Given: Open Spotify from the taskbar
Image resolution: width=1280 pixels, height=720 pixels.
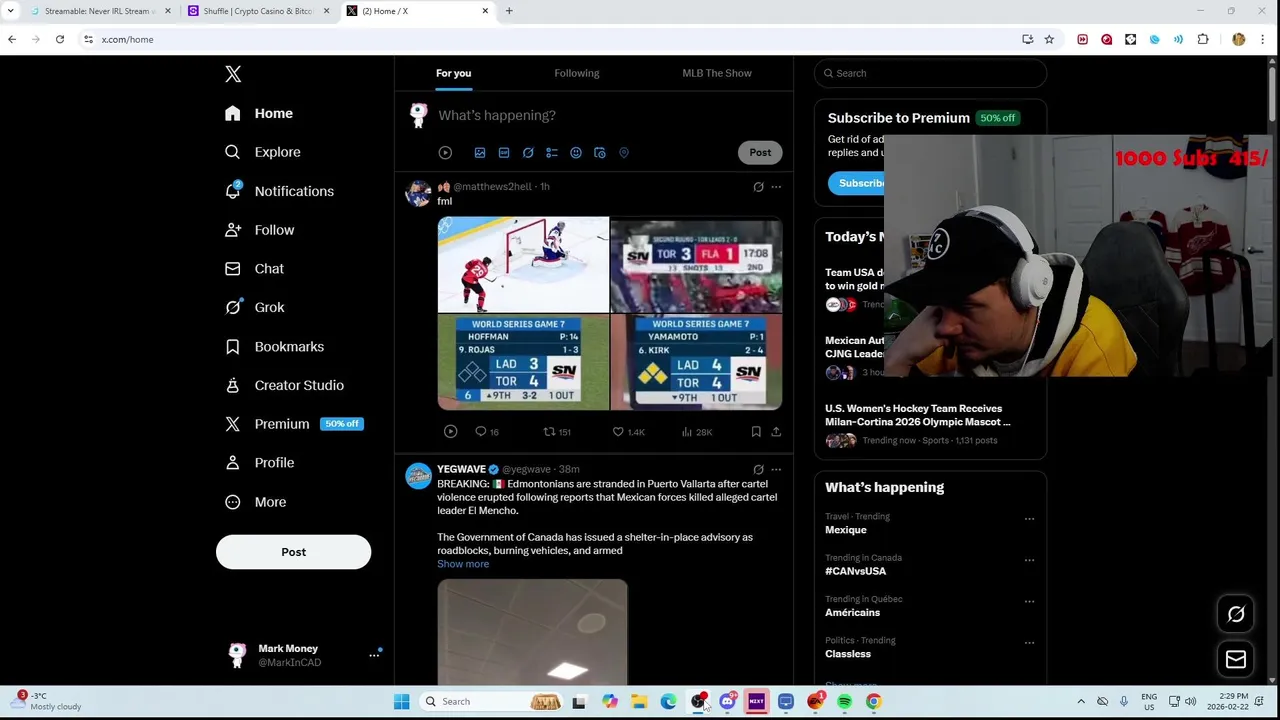Looking at the screenshot, I should coord(845,702).
